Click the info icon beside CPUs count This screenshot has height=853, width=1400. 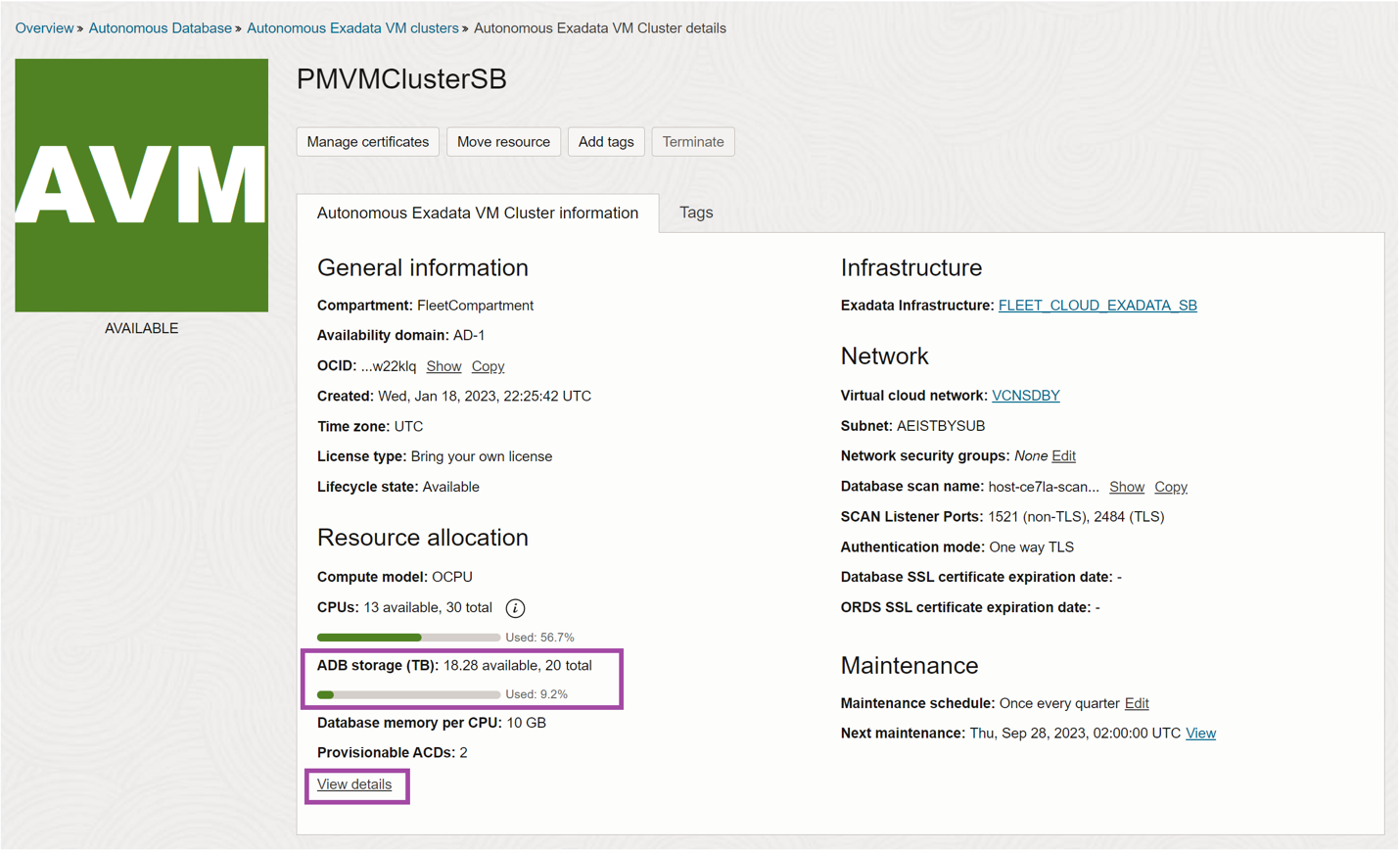516,608
